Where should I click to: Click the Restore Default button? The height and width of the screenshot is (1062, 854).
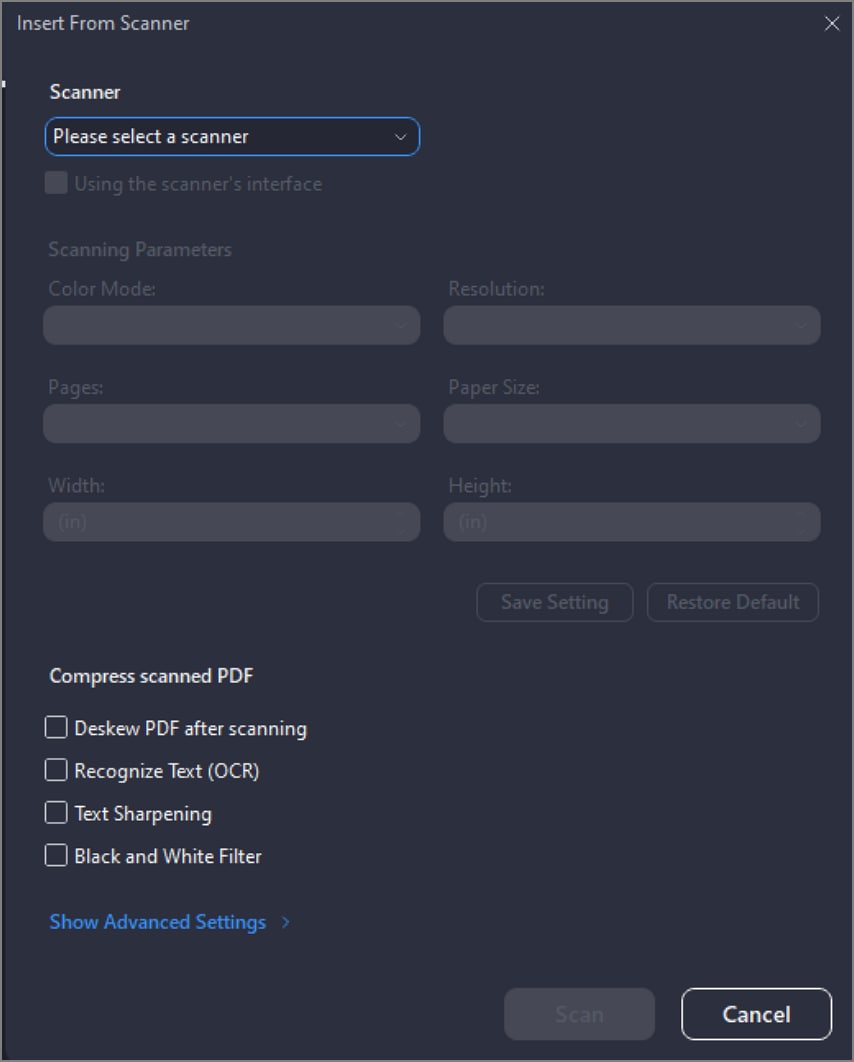tap(733, 602)
